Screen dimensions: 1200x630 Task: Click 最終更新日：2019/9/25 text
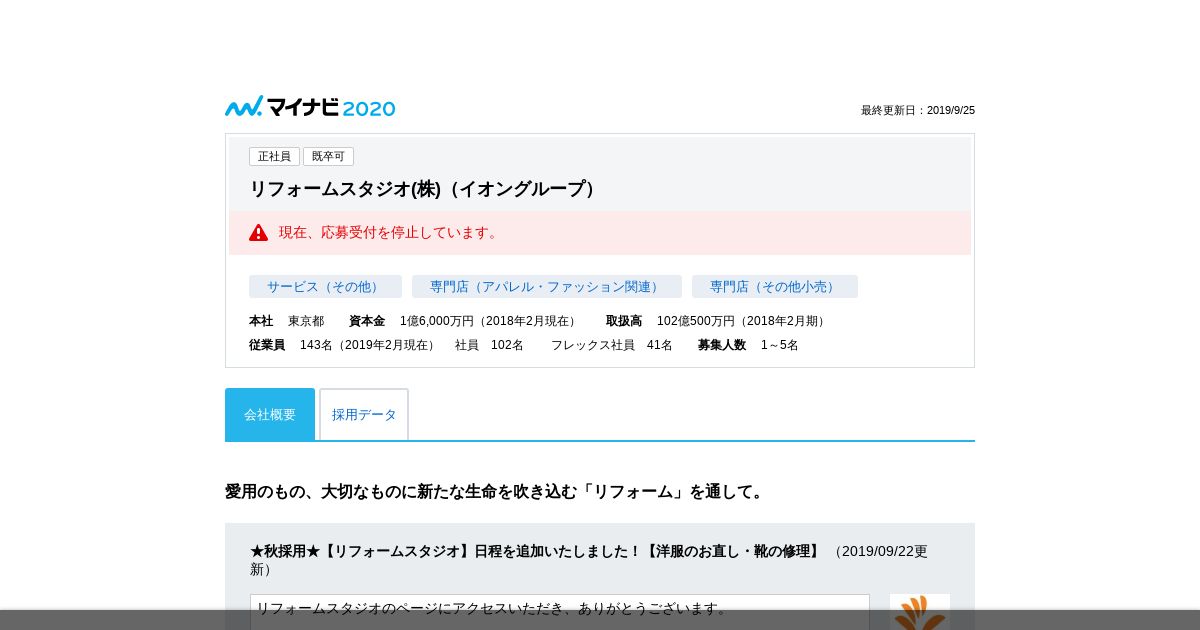coord(918,110)
